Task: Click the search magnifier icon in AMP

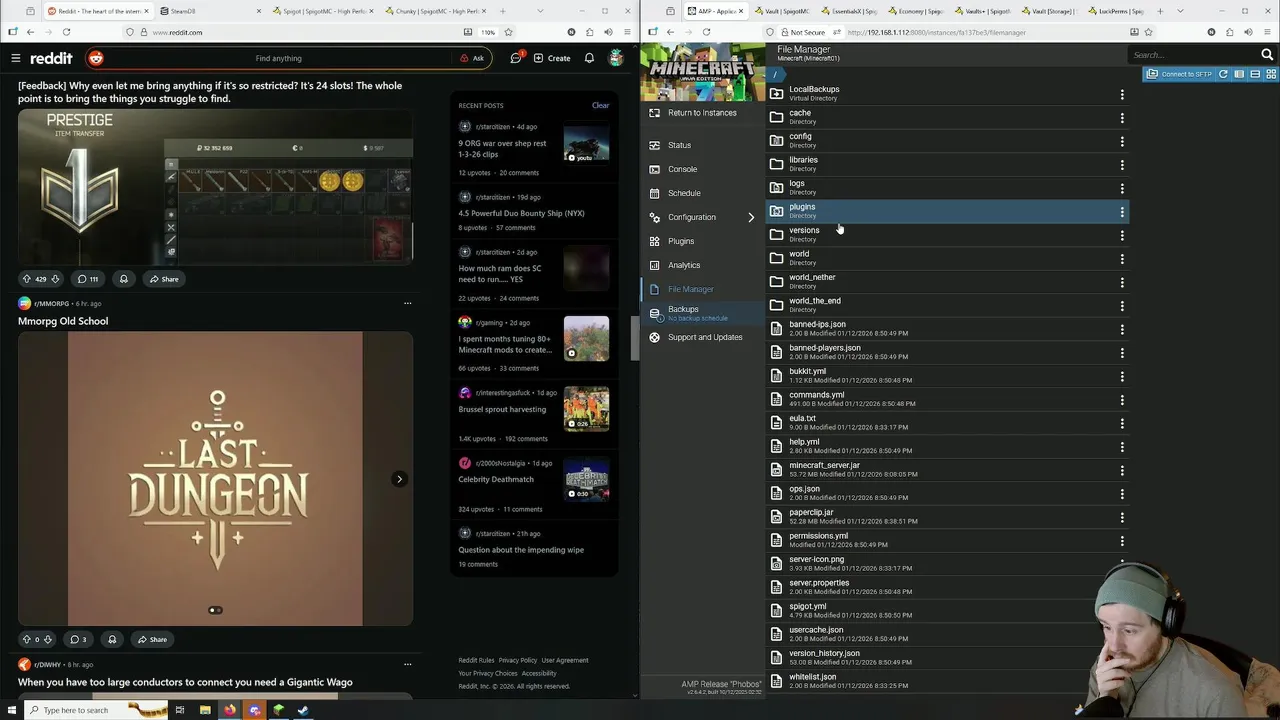Action: [1267, 54]
